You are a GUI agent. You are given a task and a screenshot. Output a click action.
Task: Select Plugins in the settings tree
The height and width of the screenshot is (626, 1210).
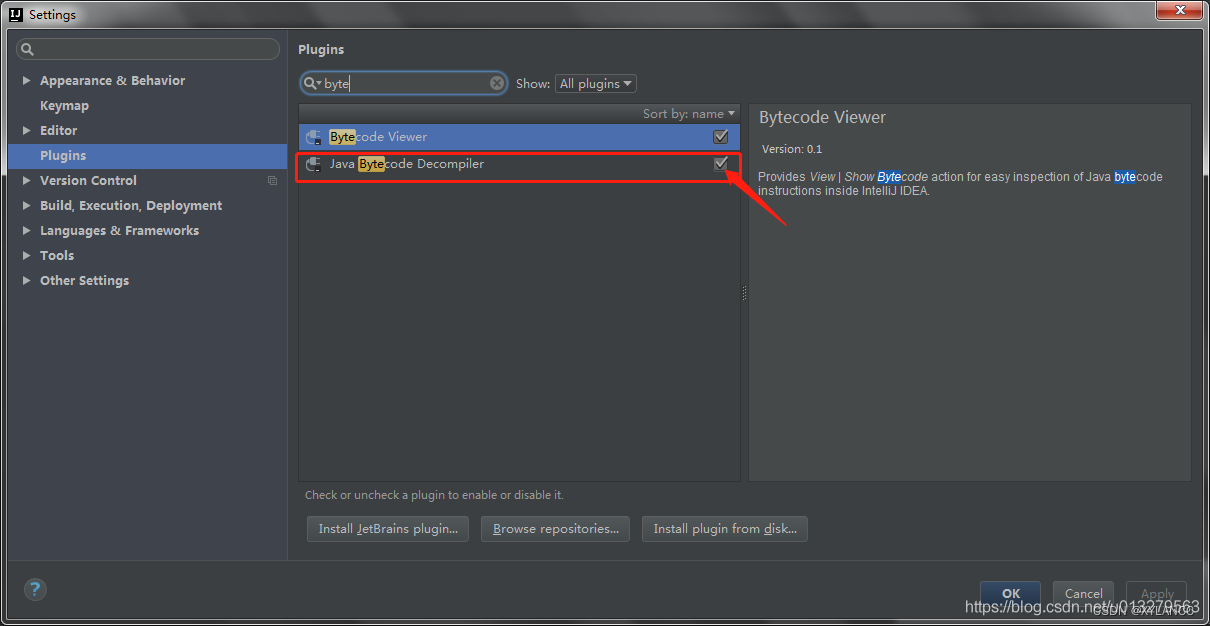[x=147, y=156]
